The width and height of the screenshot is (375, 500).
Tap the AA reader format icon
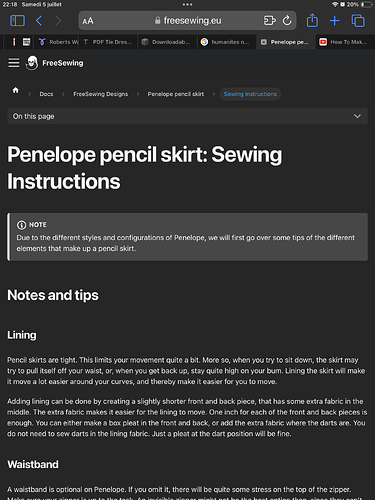(88, 21)
